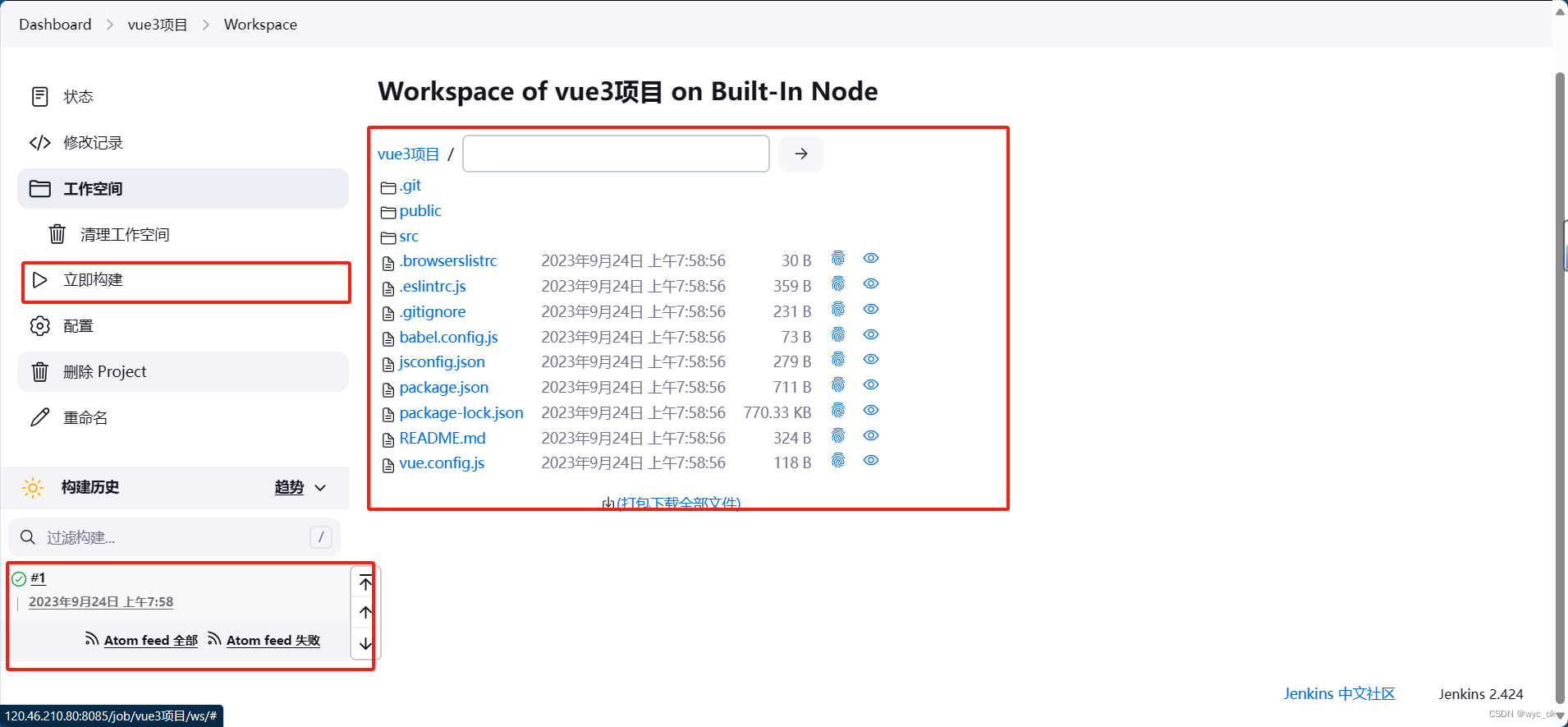Submit path with the arrow button
Viewport: 1568px width, 727px height.
pos(801,154)
